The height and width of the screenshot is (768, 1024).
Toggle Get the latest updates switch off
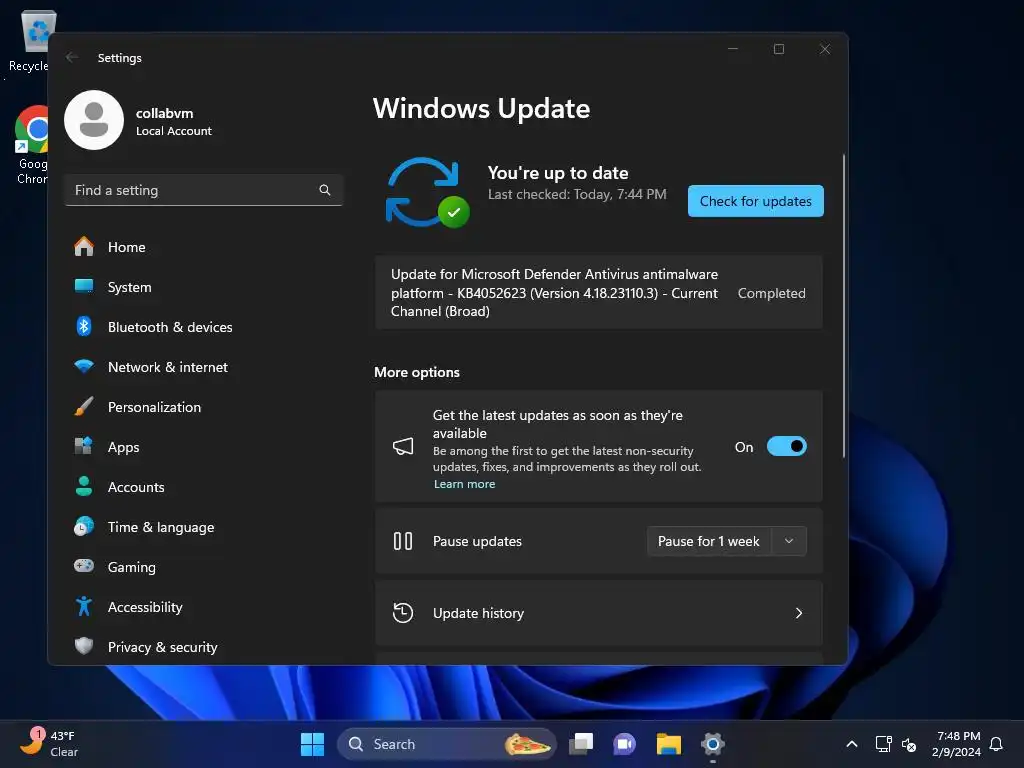786,447
